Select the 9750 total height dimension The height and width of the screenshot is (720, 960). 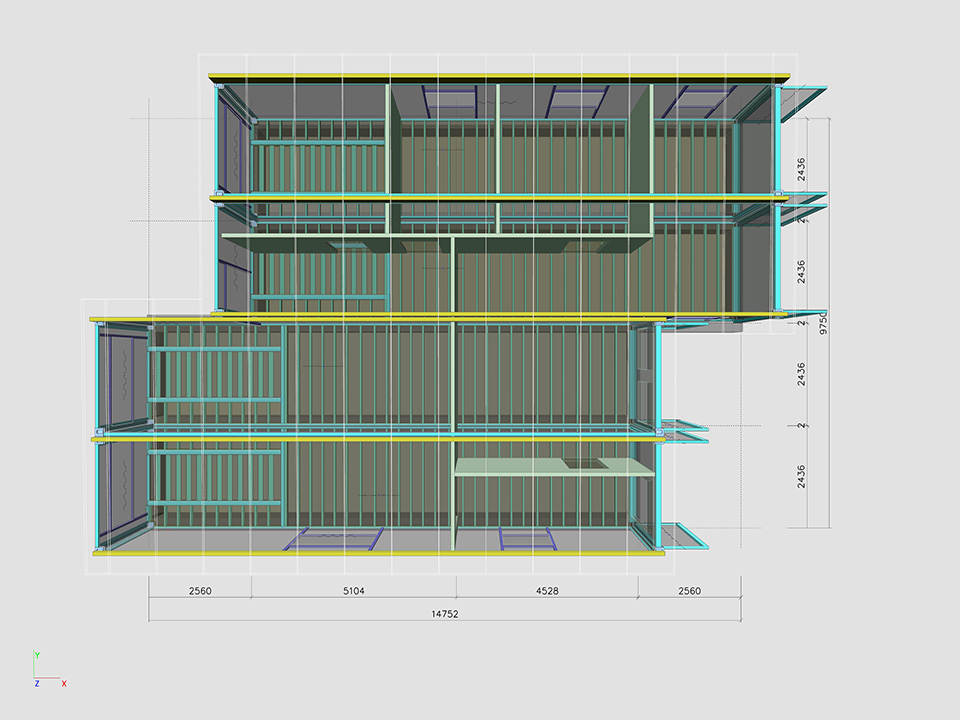tap(823, 324)
